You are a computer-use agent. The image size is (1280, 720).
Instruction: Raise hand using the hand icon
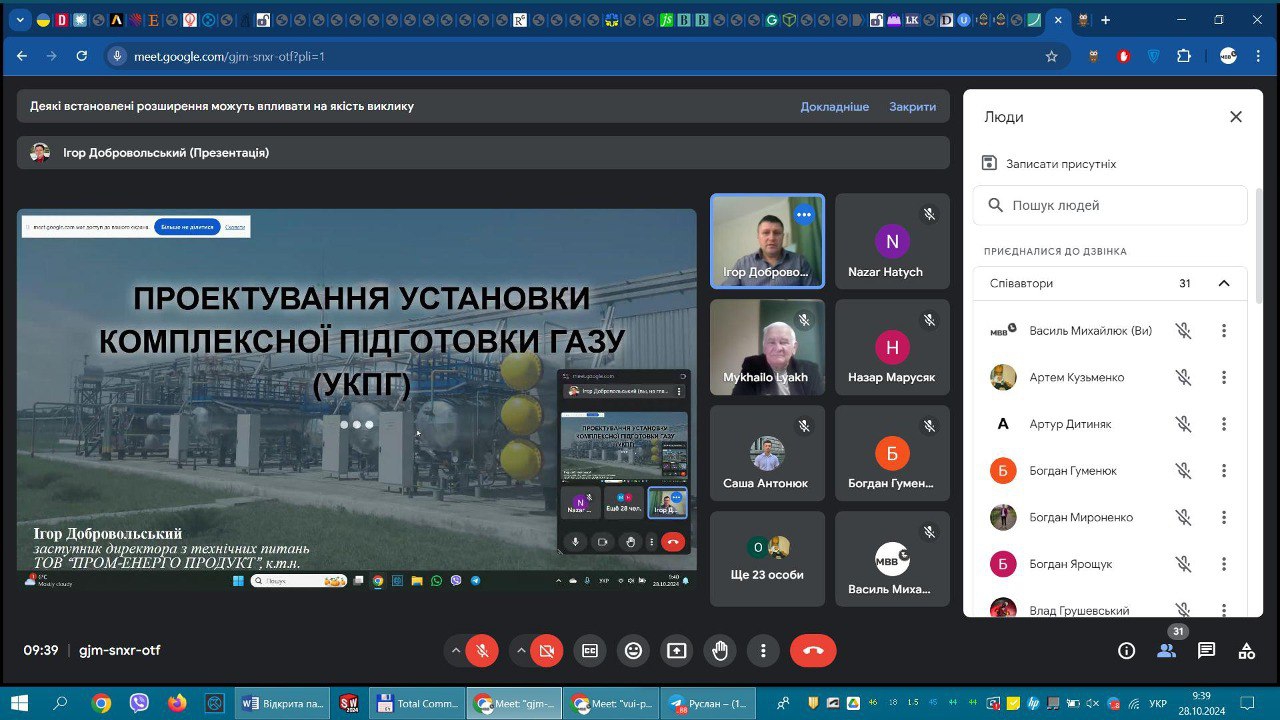tap(720, 651)
